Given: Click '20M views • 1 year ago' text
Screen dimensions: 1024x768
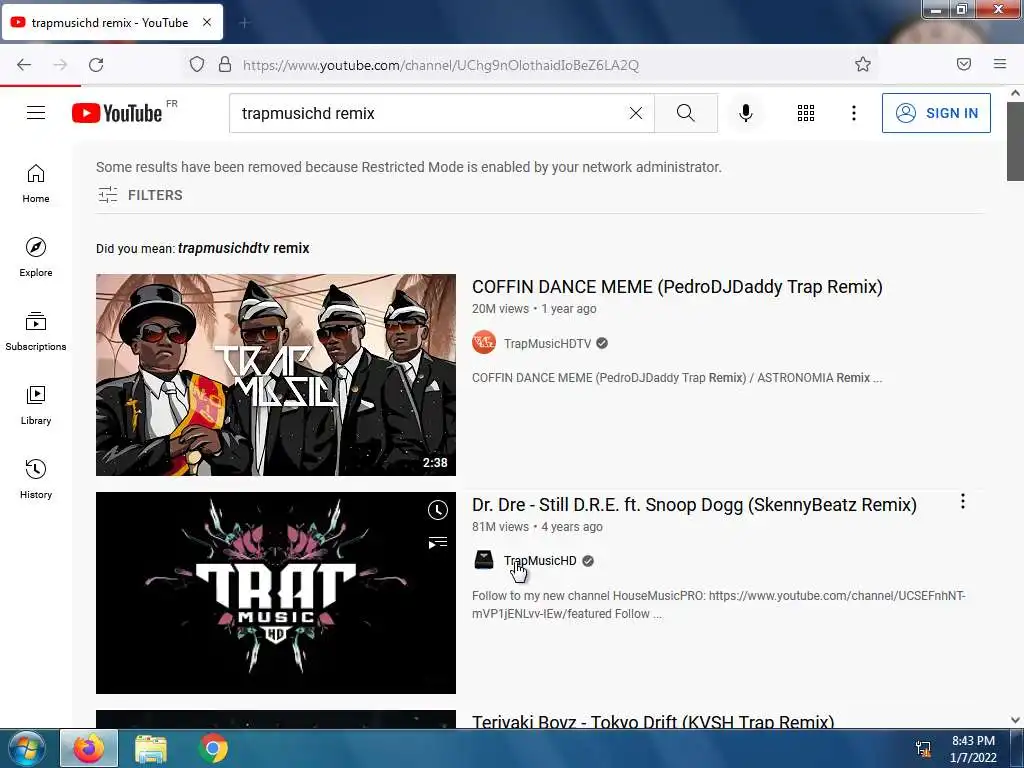Looking at the screenshot, I should click(534, 309).
